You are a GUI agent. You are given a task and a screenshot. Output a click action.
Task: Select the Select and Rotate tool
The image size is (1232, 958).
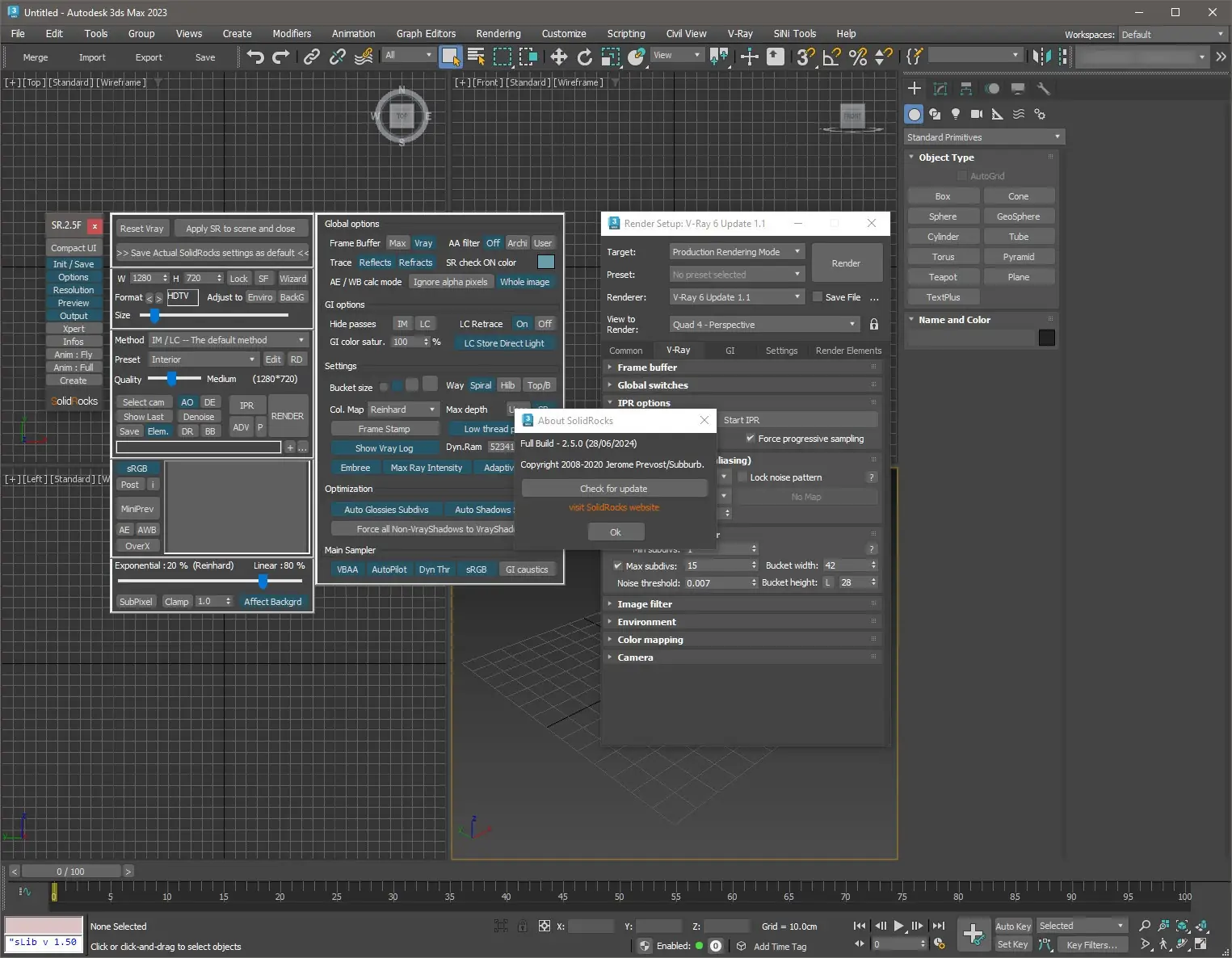coord(583,57)
